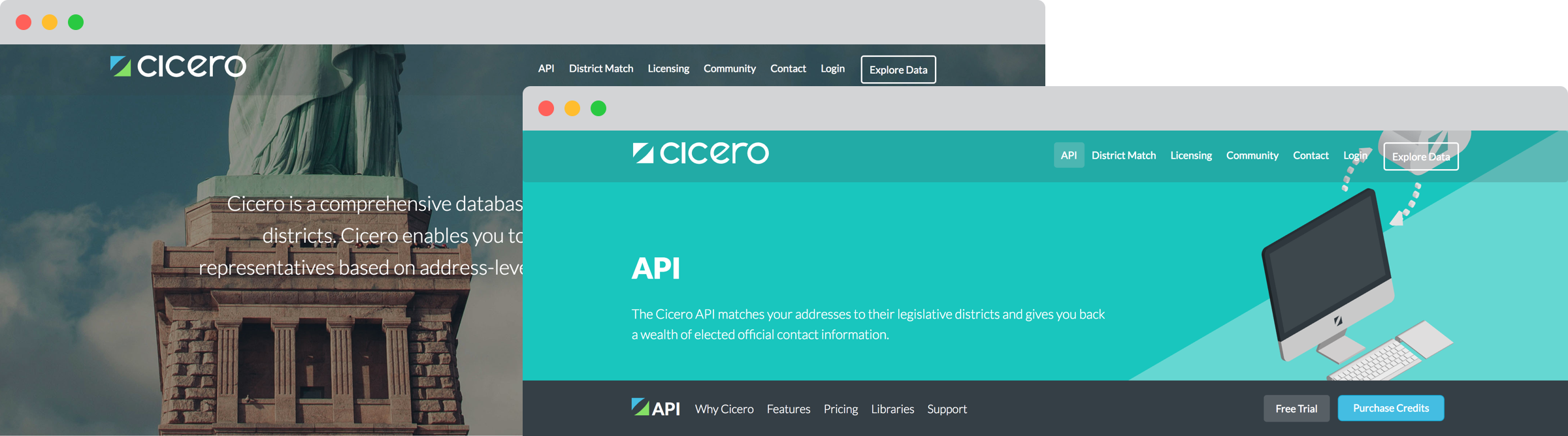
Task: Click the Free Trial button
Action: (x=1296, y=409)
